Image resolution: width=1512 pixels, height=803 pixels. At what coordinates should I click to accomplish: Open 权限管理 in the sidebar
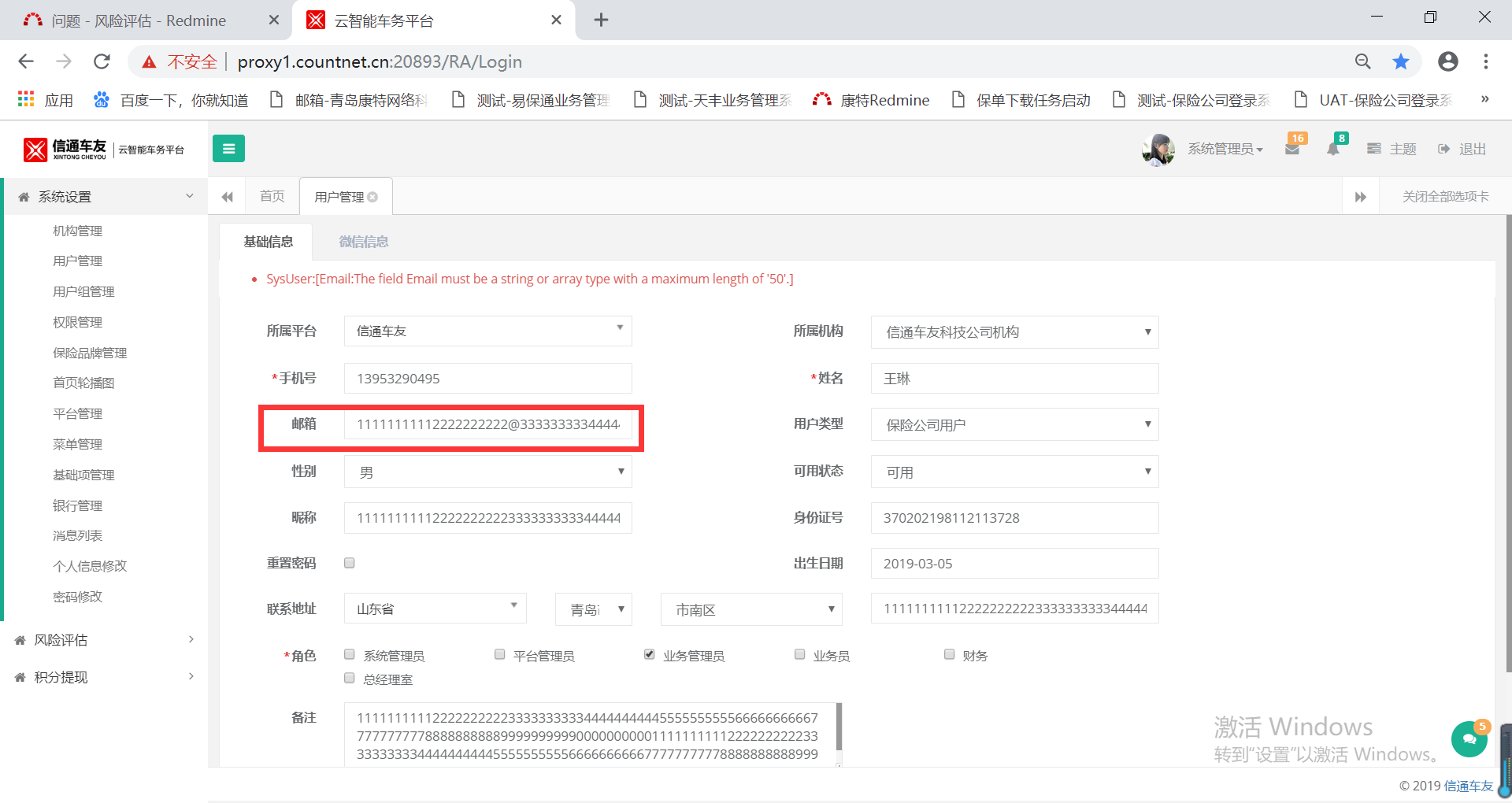tap(78, 322)
